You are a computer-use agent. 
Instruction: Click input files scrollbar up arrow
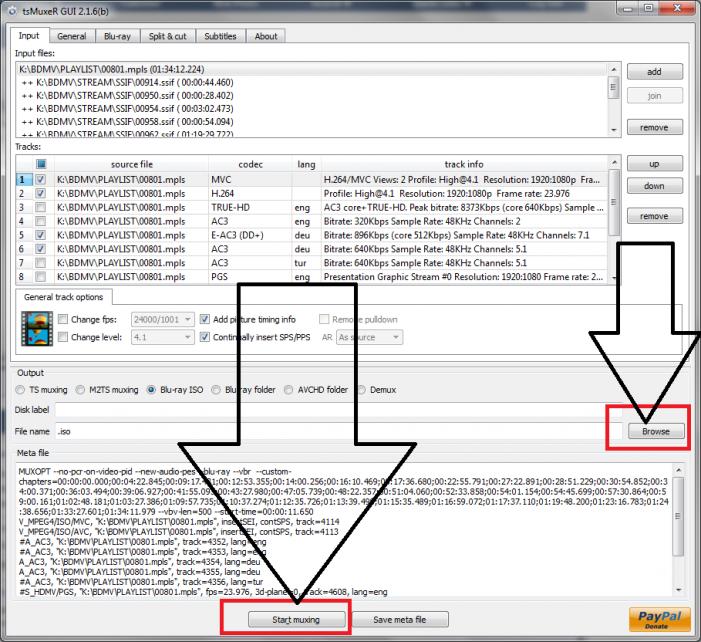(614, 69)
